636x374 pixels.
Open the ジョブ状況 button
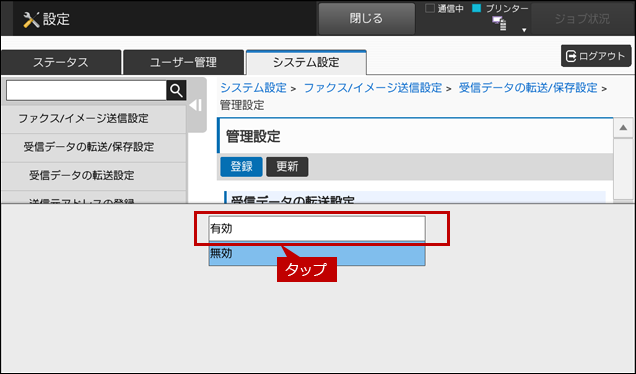coord(582,19)
